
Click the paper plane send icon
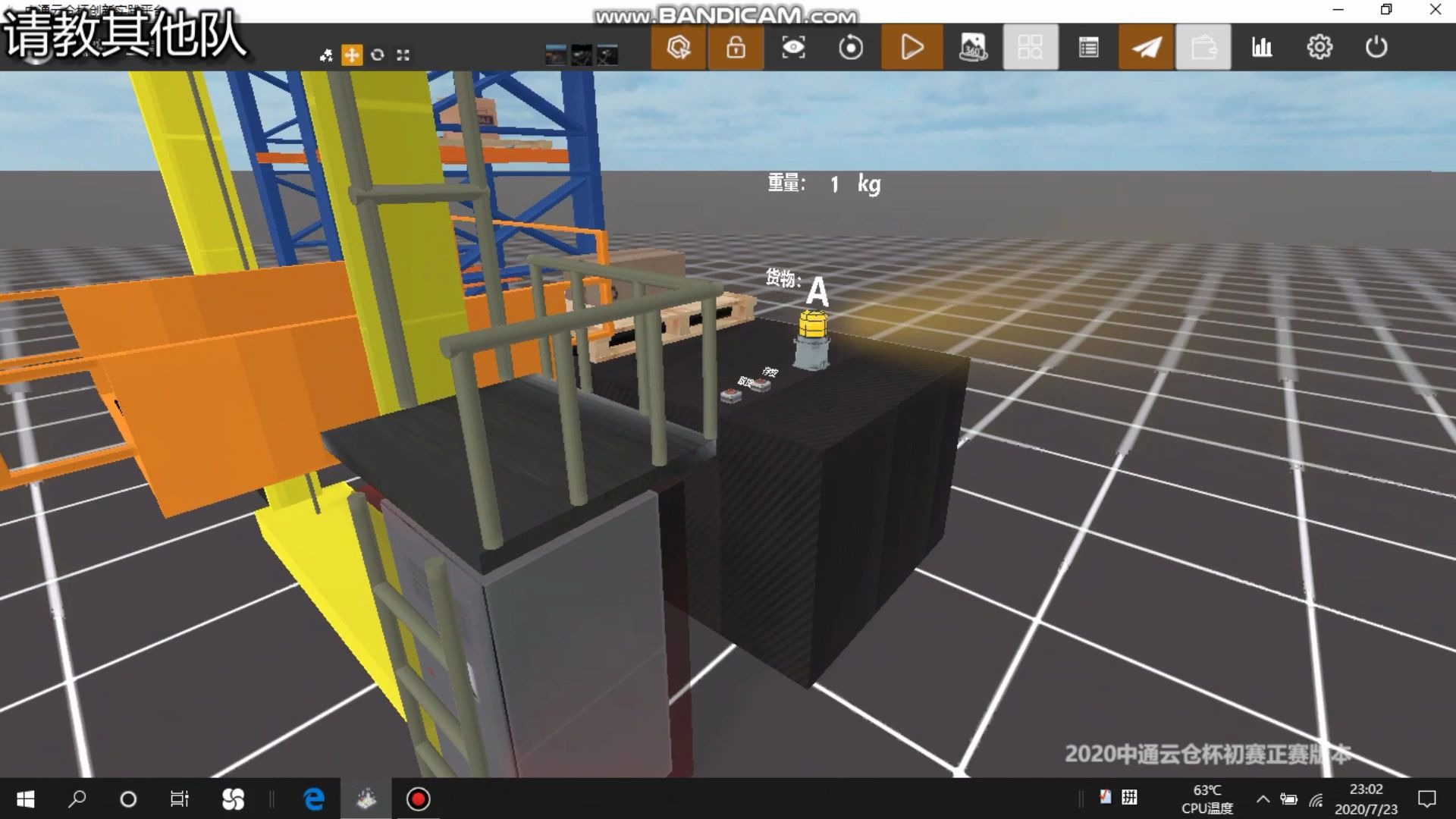tap(1146, 48)
